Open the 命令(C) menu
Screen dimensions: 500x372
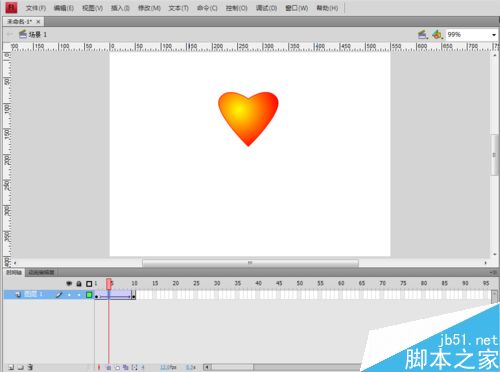pos(207,8)
